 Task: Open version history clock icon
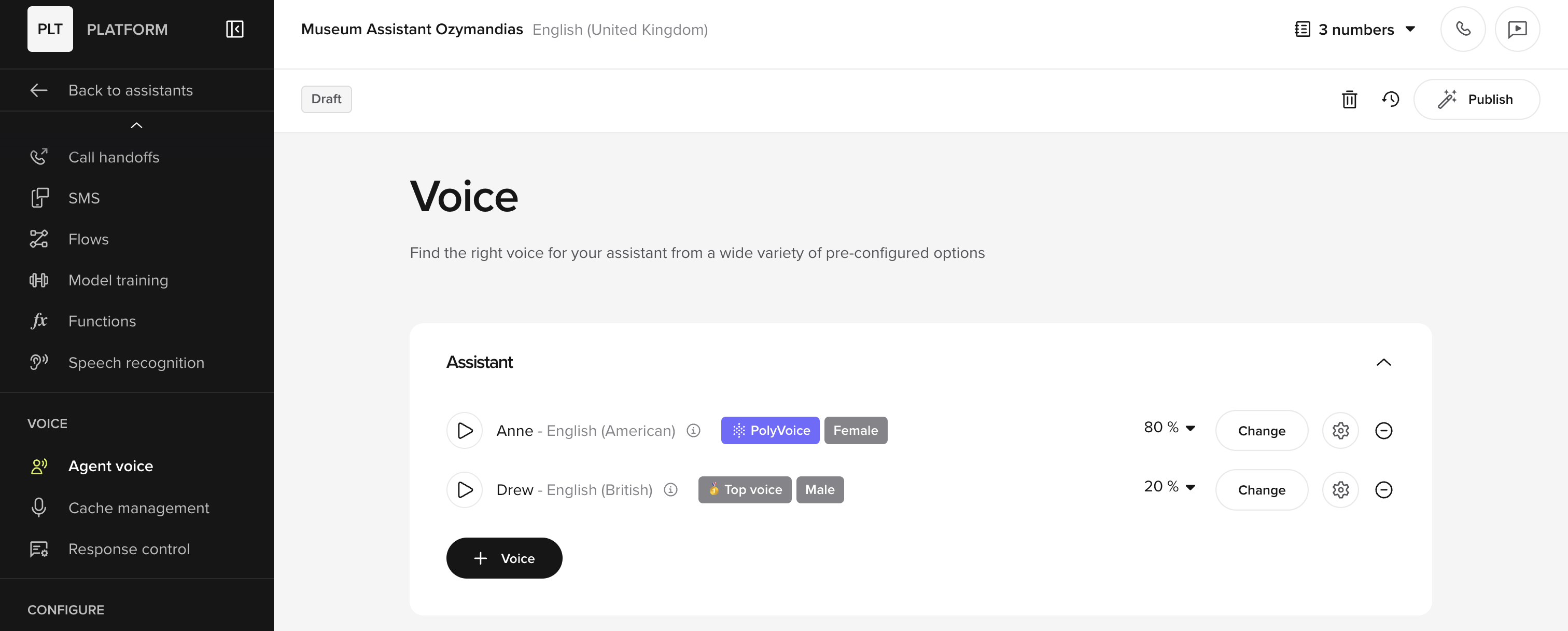pyautogui.click(x=1390, y=99)
